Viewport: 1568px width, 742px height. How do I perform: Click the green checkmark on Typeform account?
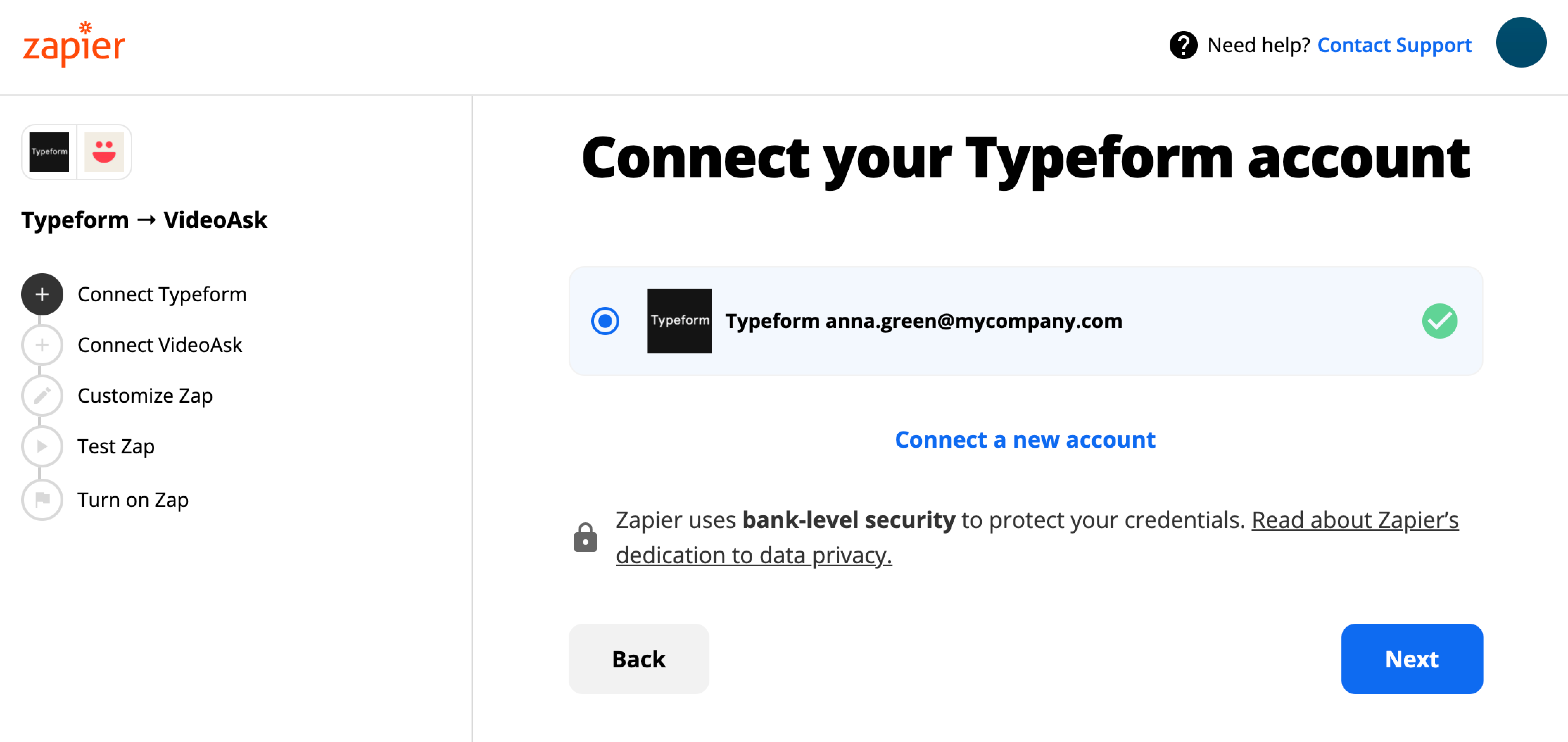point(1439,321)
